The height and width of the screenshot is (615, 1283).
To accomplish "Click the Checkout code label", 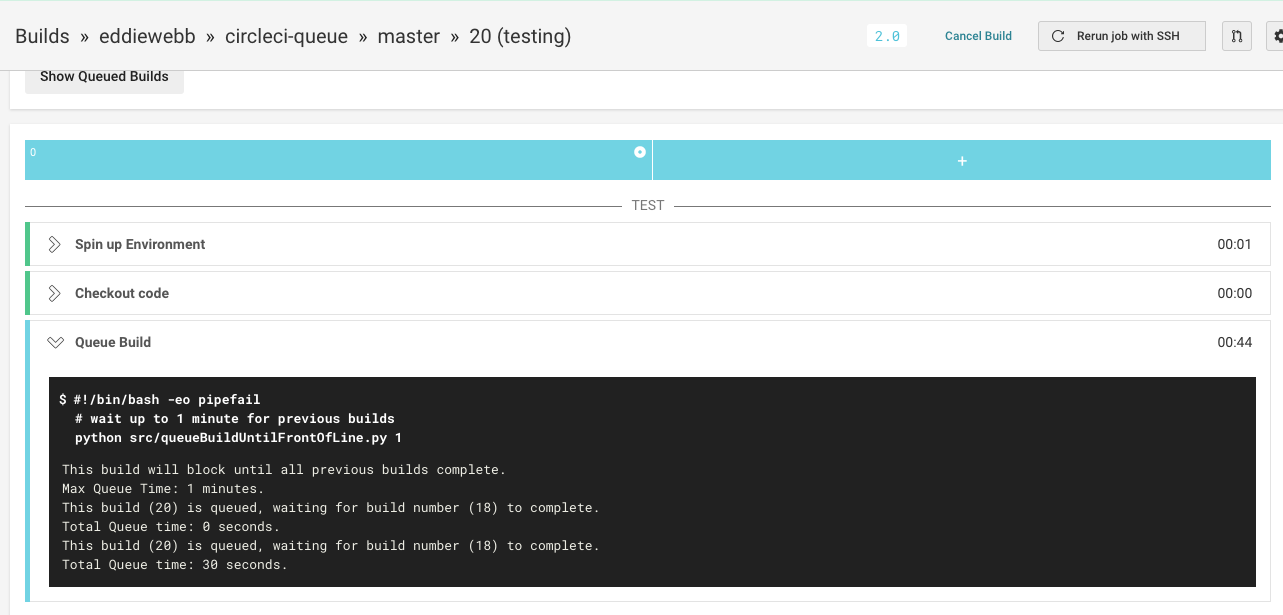I will coord(122,293).
